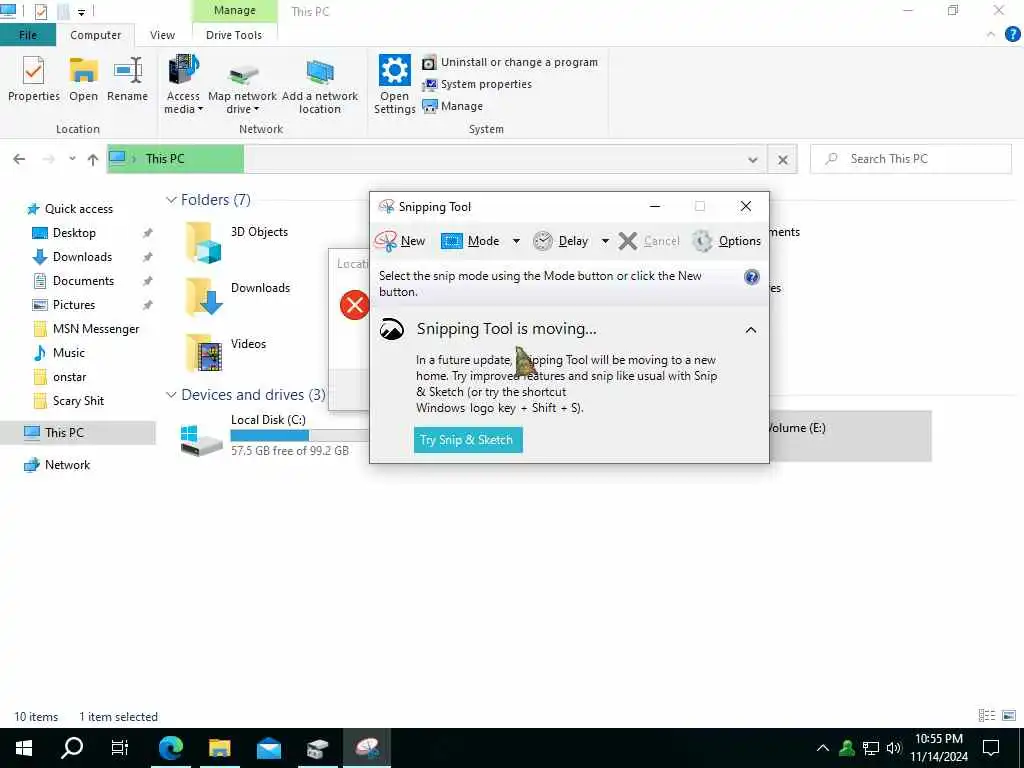
Task: Choose Add a network location icon
Action: point(320,85)
